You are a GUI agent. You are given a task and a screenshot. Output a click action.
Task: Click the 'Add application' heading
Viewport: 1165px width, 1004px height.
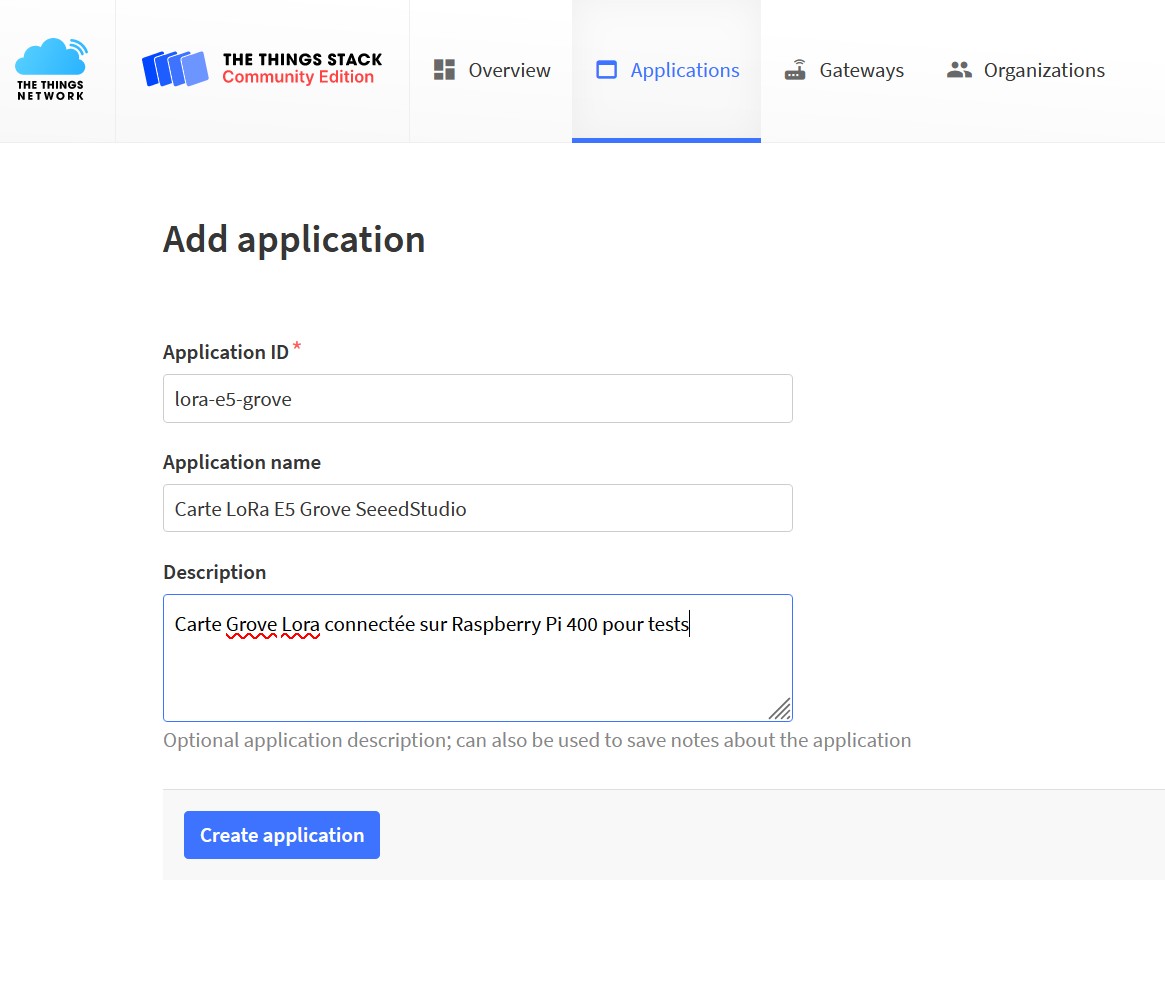point(294,240)
